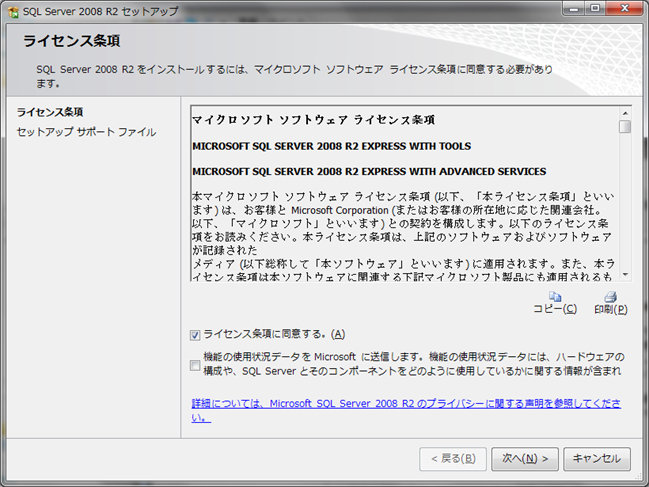The image size is (649, 487).
Task: Select ライセンス条項 step in left sidebar
Action: [x=50, y=112]
